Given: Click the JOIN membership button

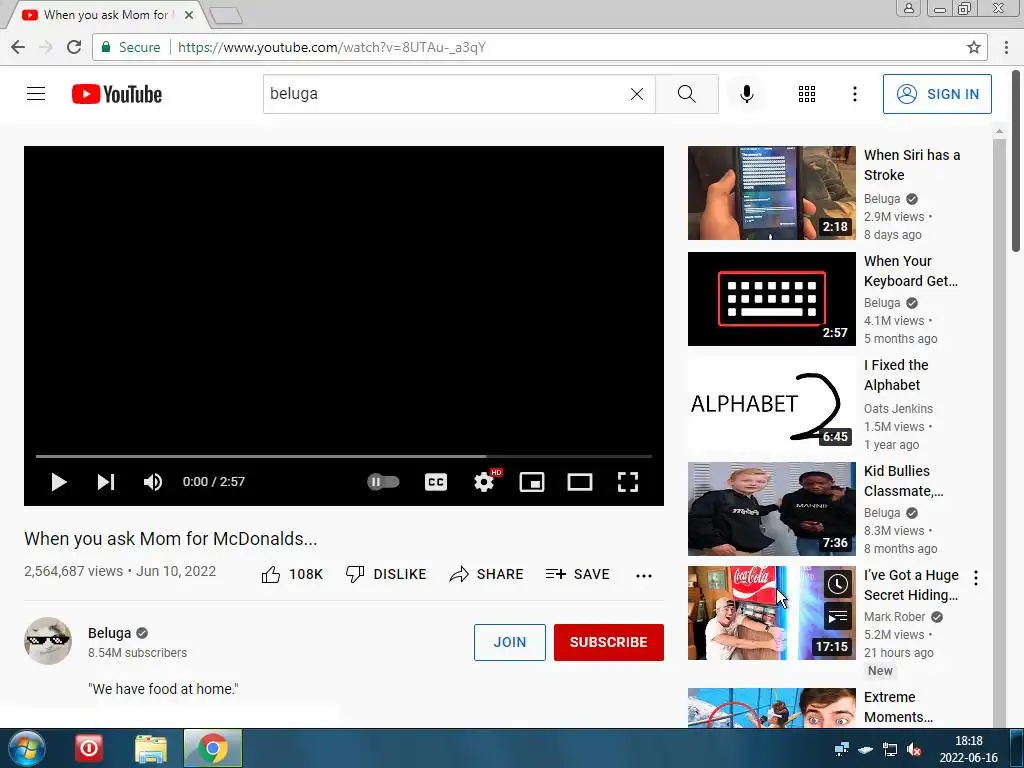Looking at the screenshot, I should pyautogui.click(x=509, y=642).
